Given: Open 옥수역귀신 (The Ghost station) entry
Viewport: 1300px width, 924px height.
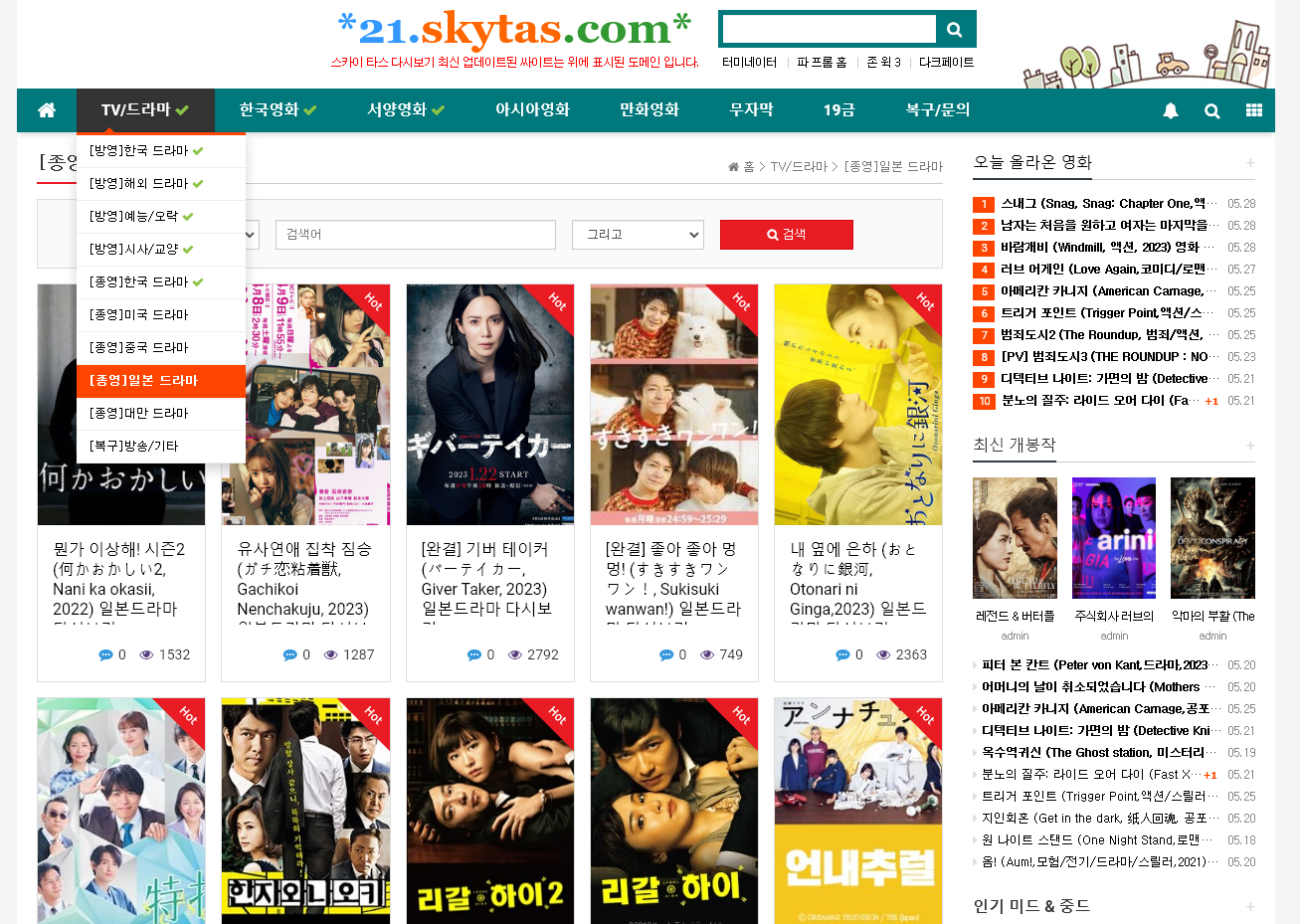Looking at the screenshot, I should (1099, 753).
